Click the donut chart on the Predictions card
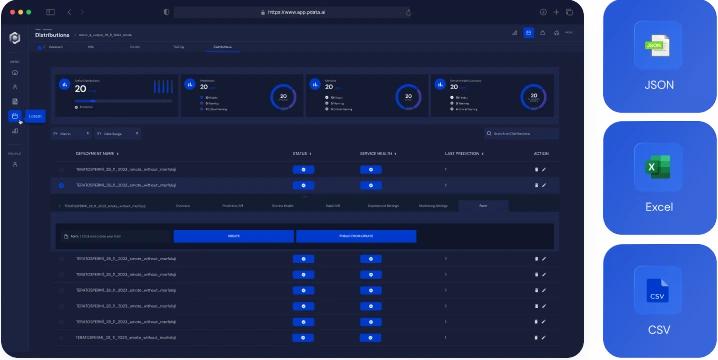Viewport: 718px width, 360px height. [283, 97]
